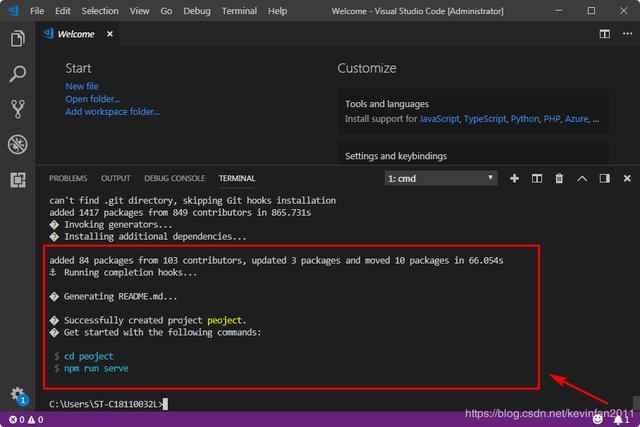Image resolution: width=640 pixels, height=427 pixels.
Task: Open the View menu
Action: [140, 11]
